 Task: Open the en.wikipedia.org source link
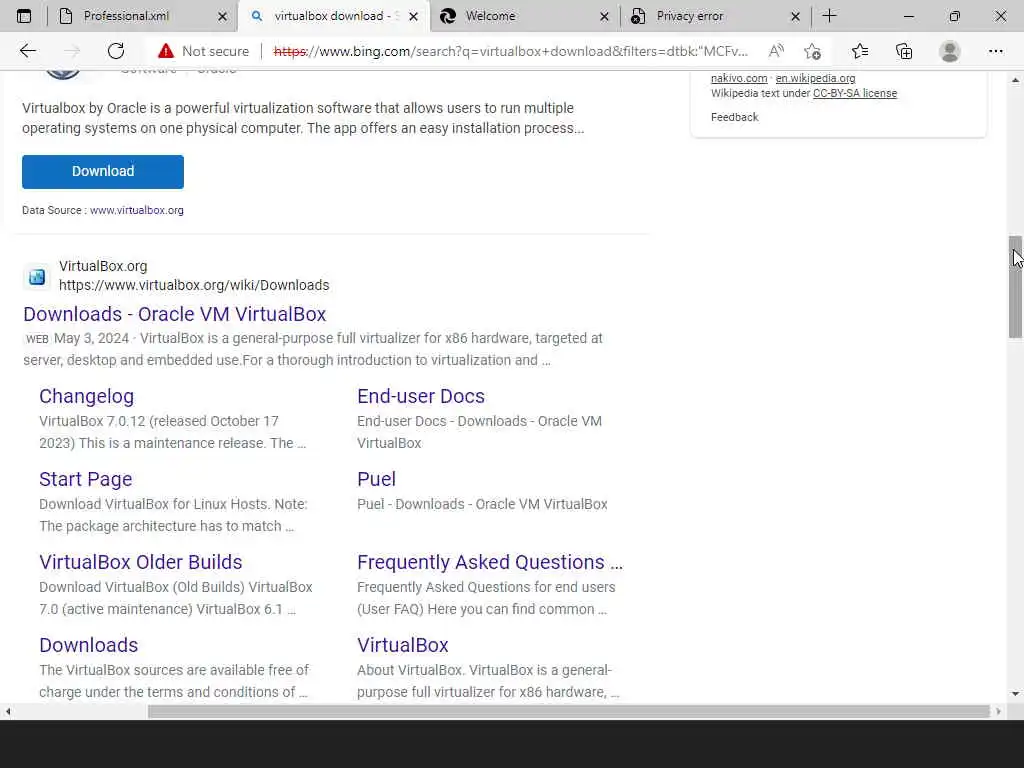815,78
